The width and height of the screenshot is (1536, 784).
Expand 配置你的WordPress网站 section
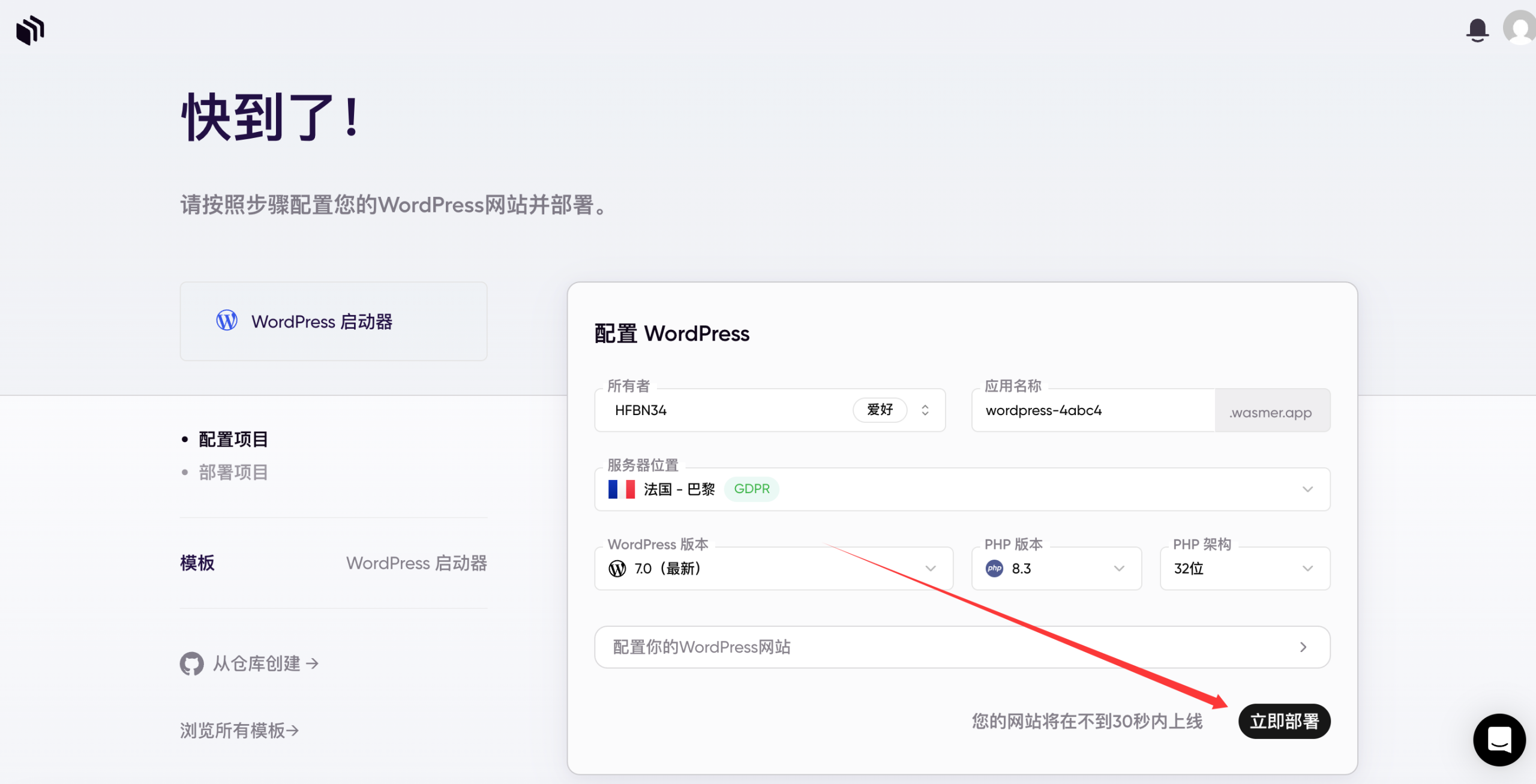[x=962, y=647]
